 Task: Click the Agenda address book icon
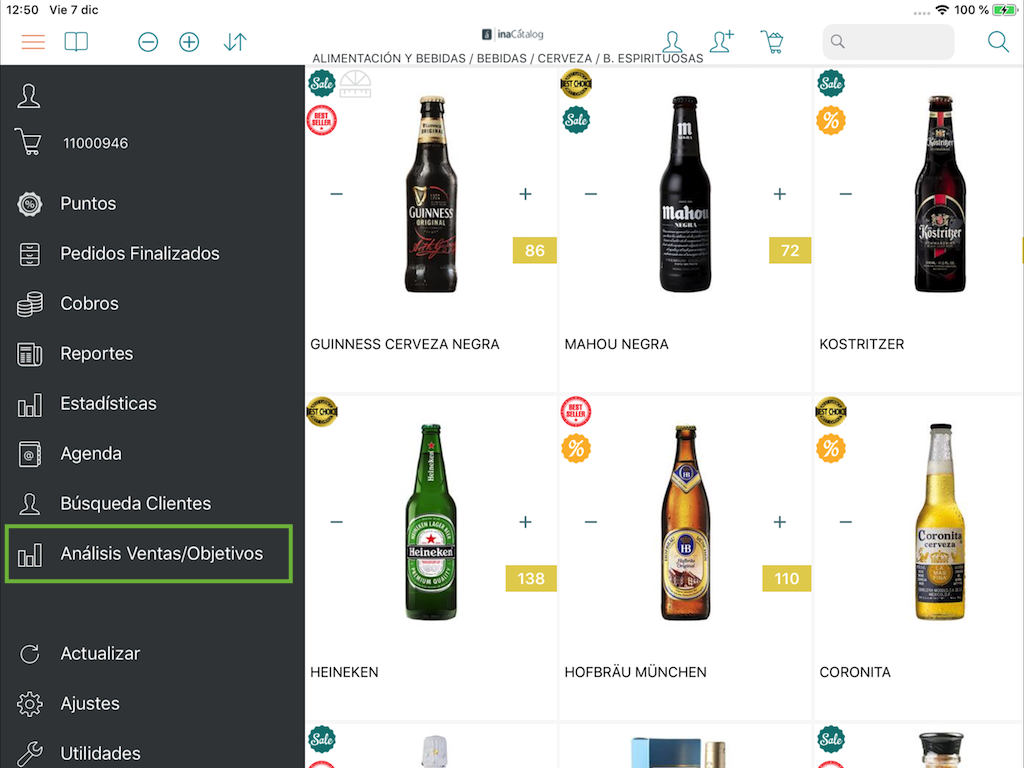29,454
